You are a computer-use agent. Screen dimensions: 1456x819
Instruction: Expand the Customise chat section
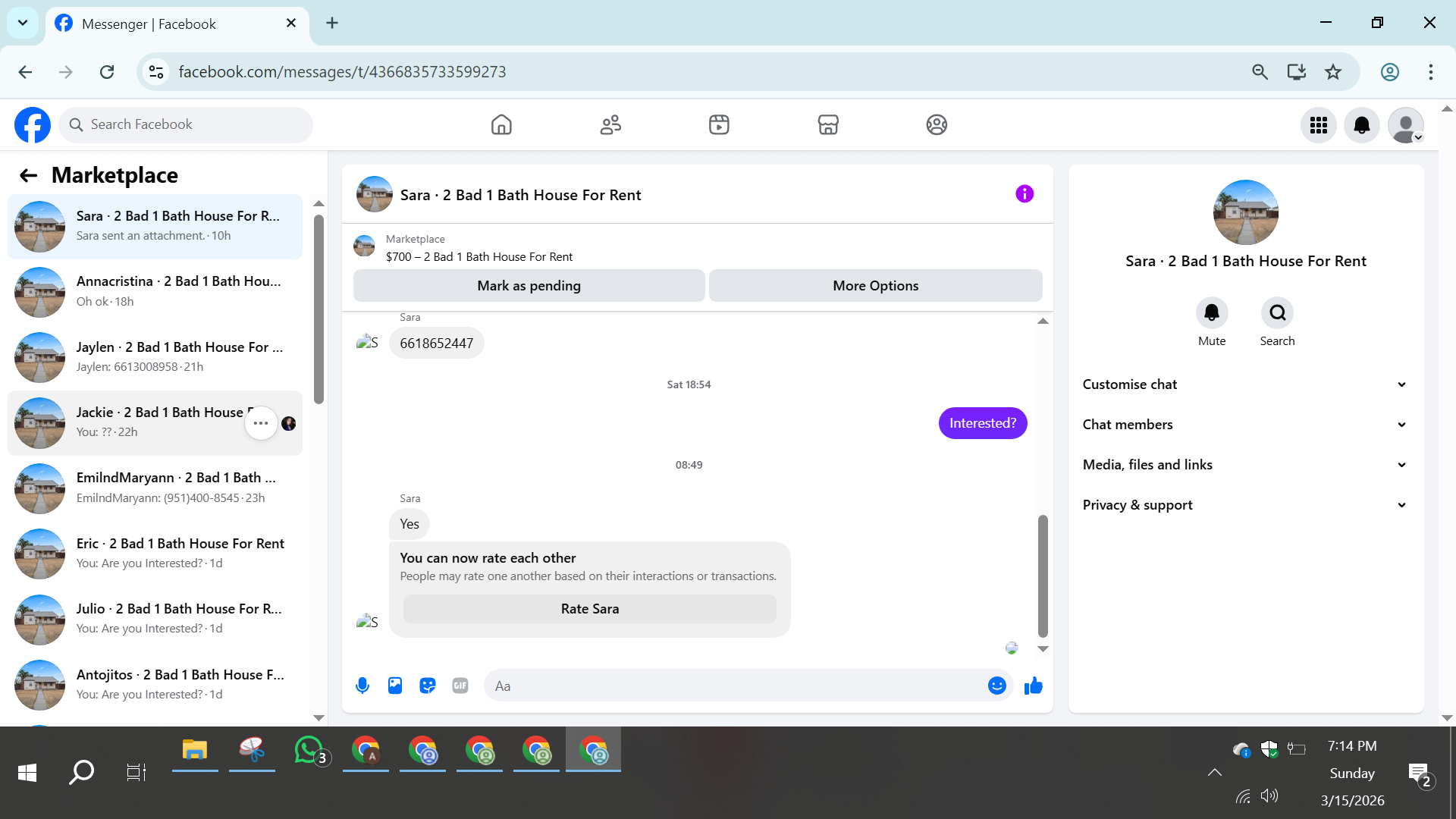(1245, 384)
